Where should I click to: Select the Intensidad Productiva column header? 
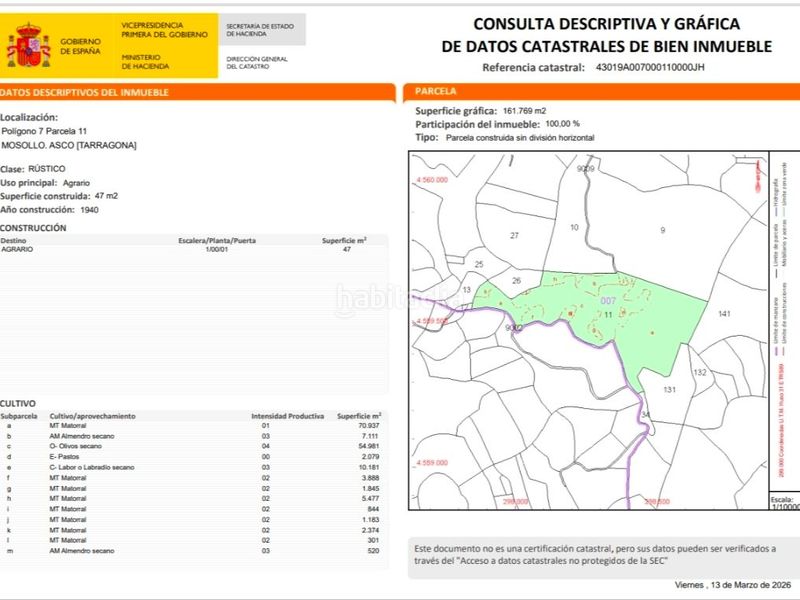pyautogui.click(x=287, y=416)
